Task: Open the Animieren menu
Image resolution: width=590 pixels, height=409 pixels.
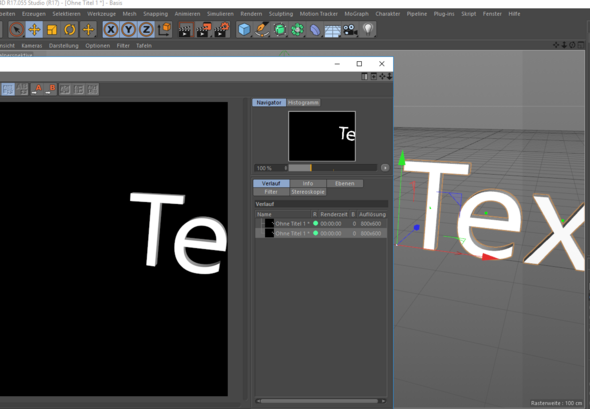Action: [187, 14]
